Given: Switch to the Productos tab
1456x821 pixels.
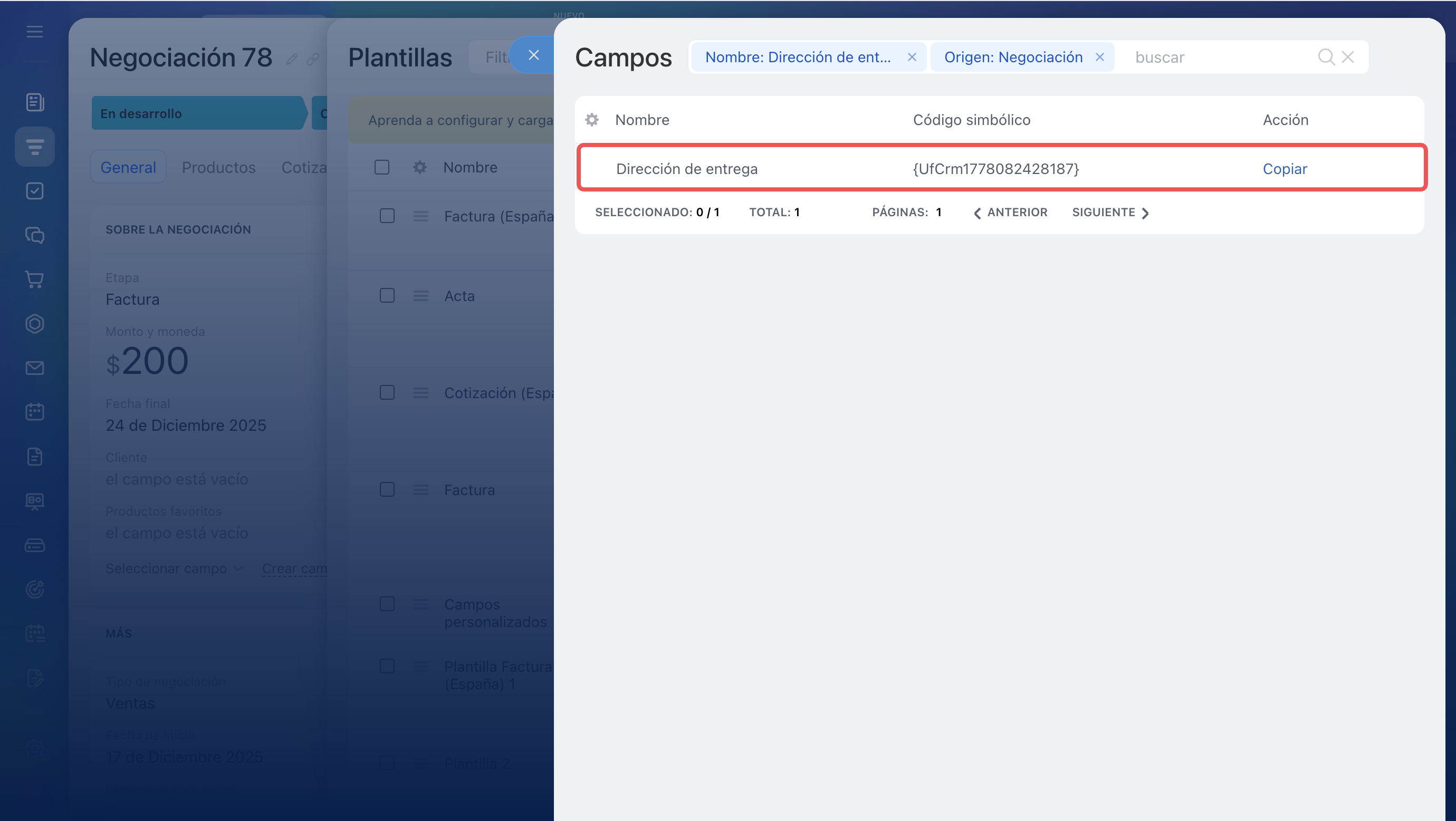Looking at the screenshot, I should coord(219,167).
